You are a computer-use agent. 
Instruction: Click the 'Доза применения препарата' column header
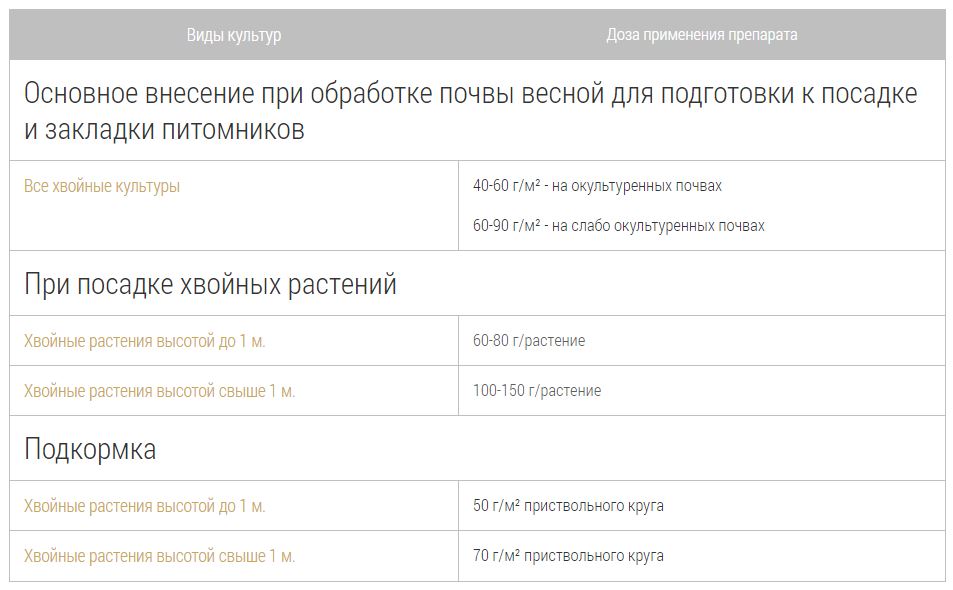point(701,35)
